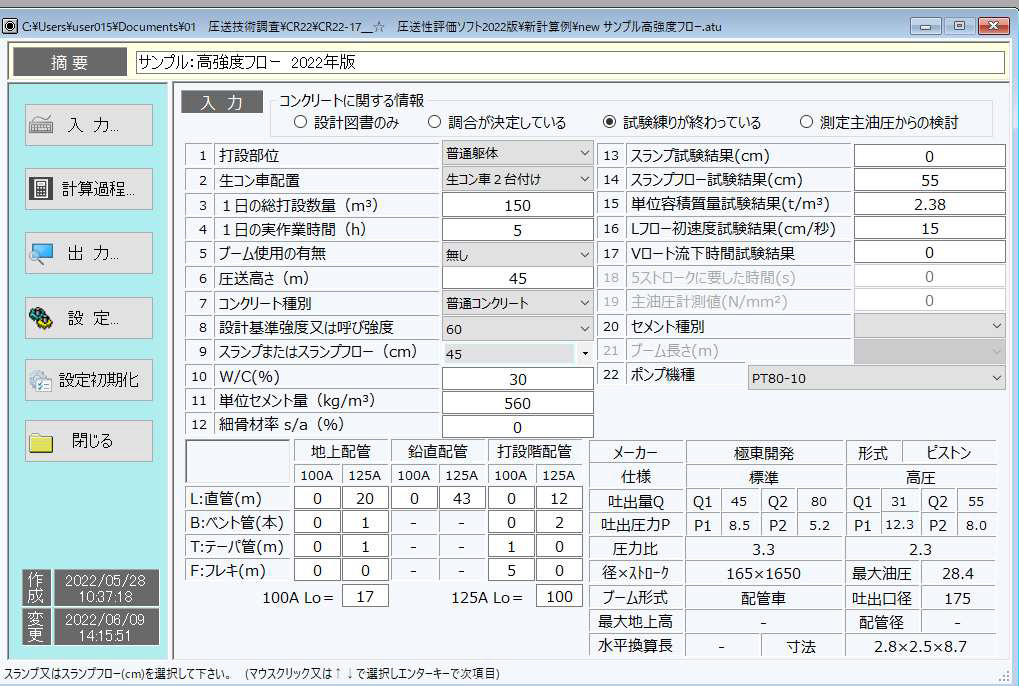Screen dimensions: 1019x686
Task: Open ブーム使用の有無 dropdown
Action: pos(517,255)
